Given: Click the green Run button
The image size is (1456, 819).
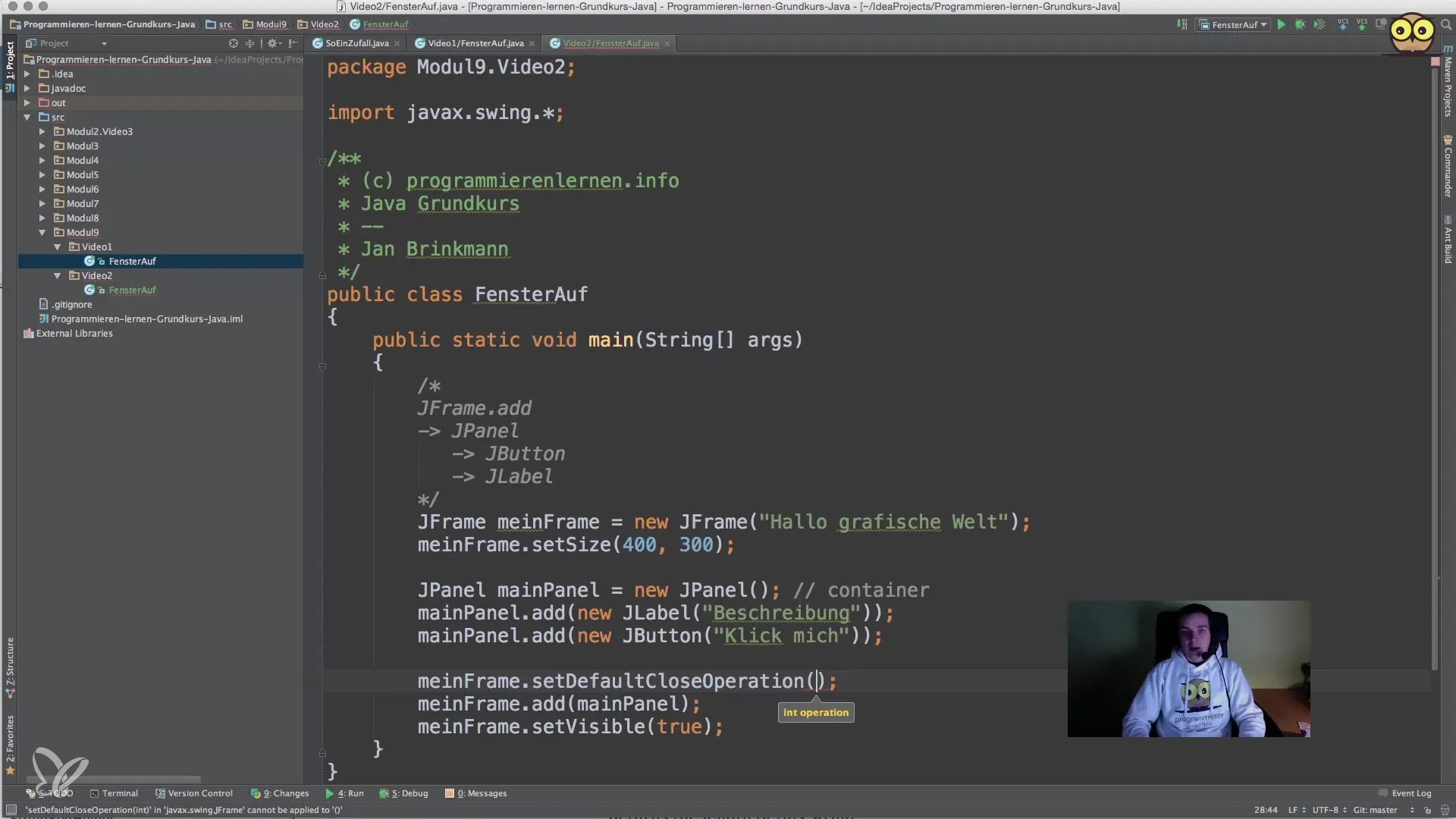Looking at the screenshot, I should (1281, 24).
